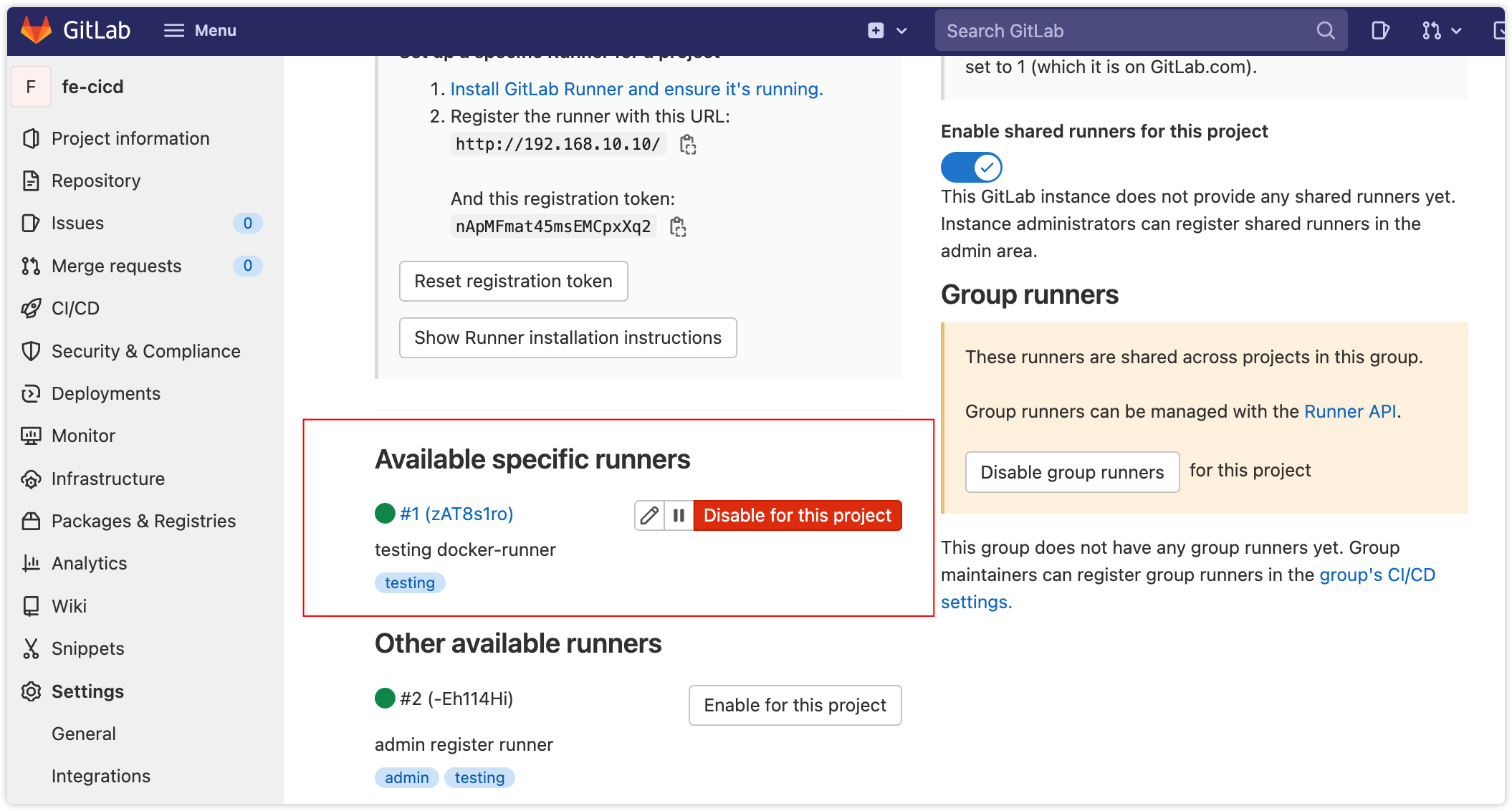This screenshot has height=811, width=1512.
Task: Toggle shared runners for this project
Action: pyautogui.click(x=971, y=168)
